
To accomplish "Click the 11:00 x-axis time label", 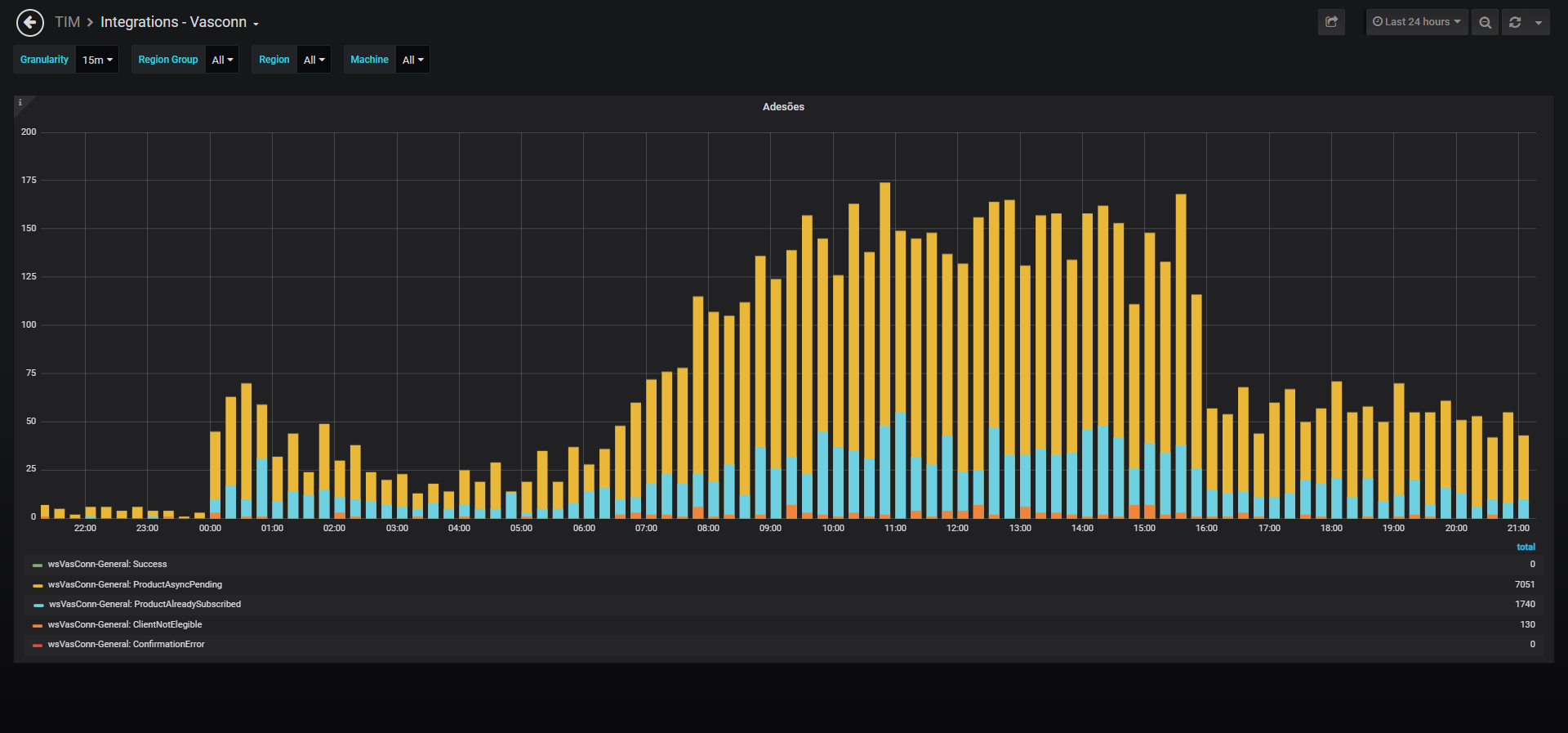I will [895, 529].
